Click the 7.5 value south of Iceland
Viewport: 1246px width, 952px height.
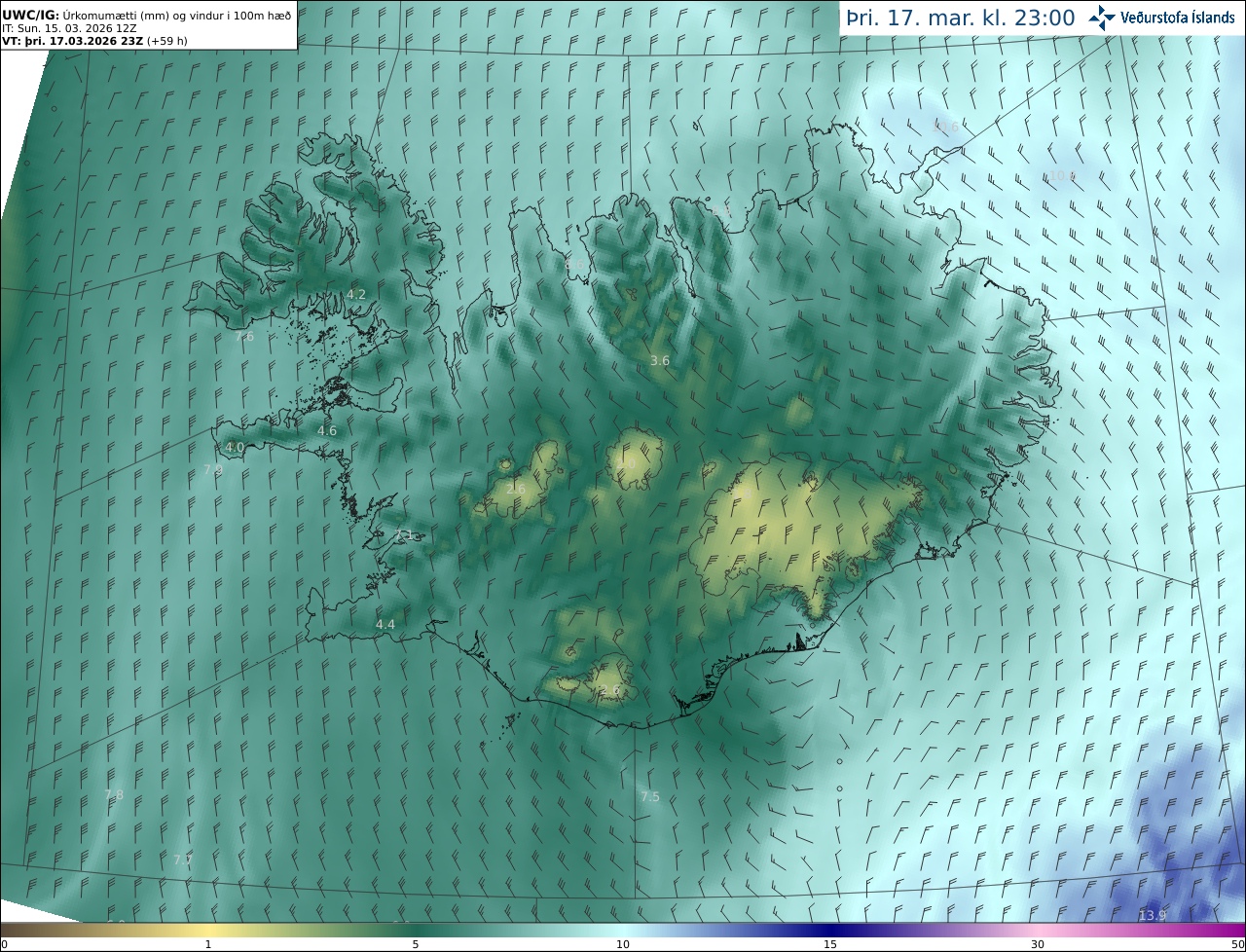click(x=649, y=796)
